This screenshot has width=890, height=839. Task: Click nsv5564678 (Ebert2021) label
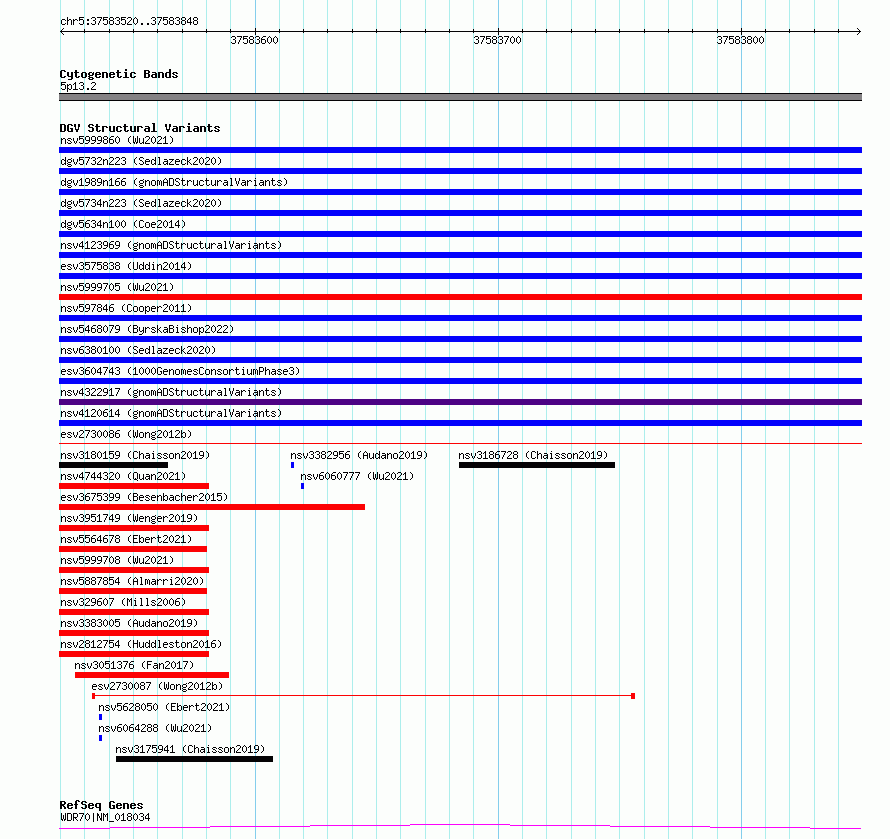click(126, 539)
